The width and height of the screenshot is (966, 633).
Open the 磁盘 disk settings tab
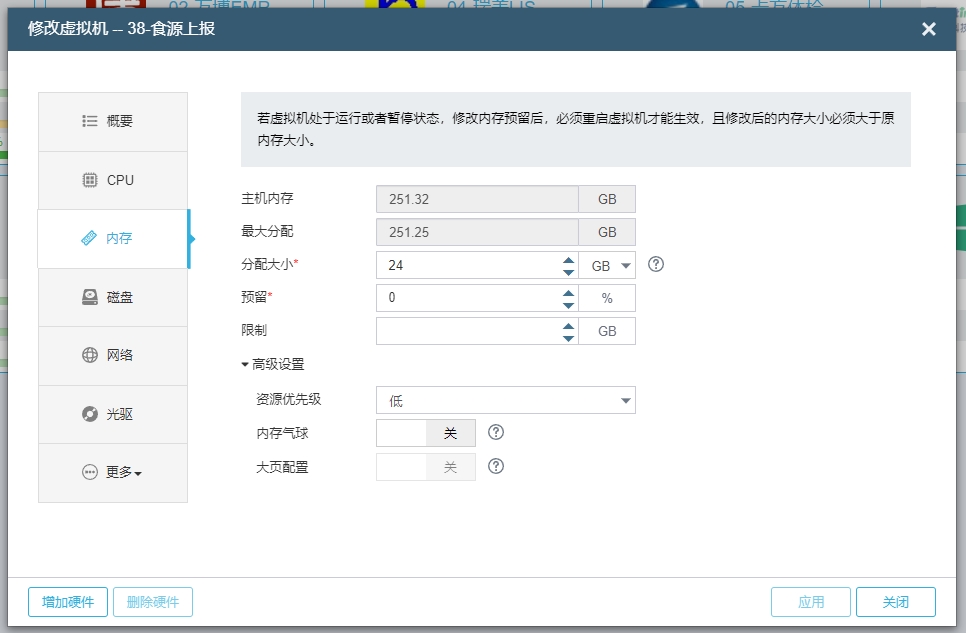coord(112,297)
